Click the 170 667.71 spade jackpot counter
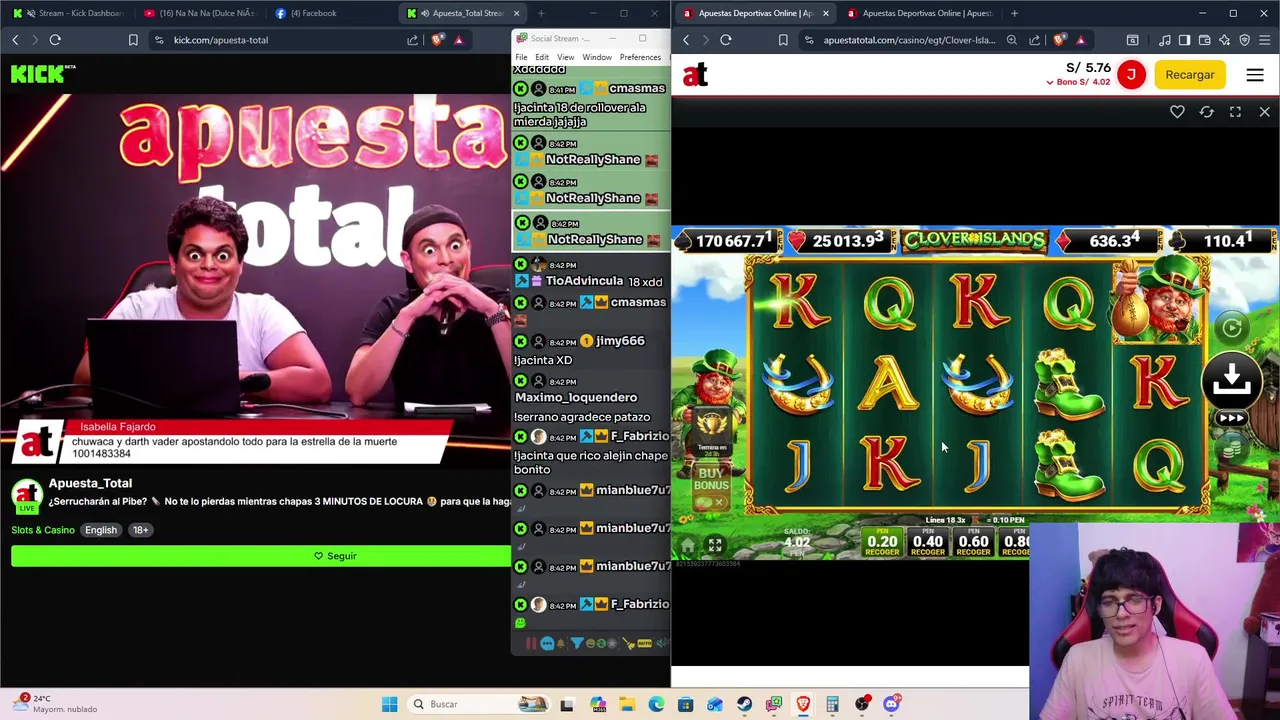The width and height of the screenshot is (1280, 720). point(726,241)
